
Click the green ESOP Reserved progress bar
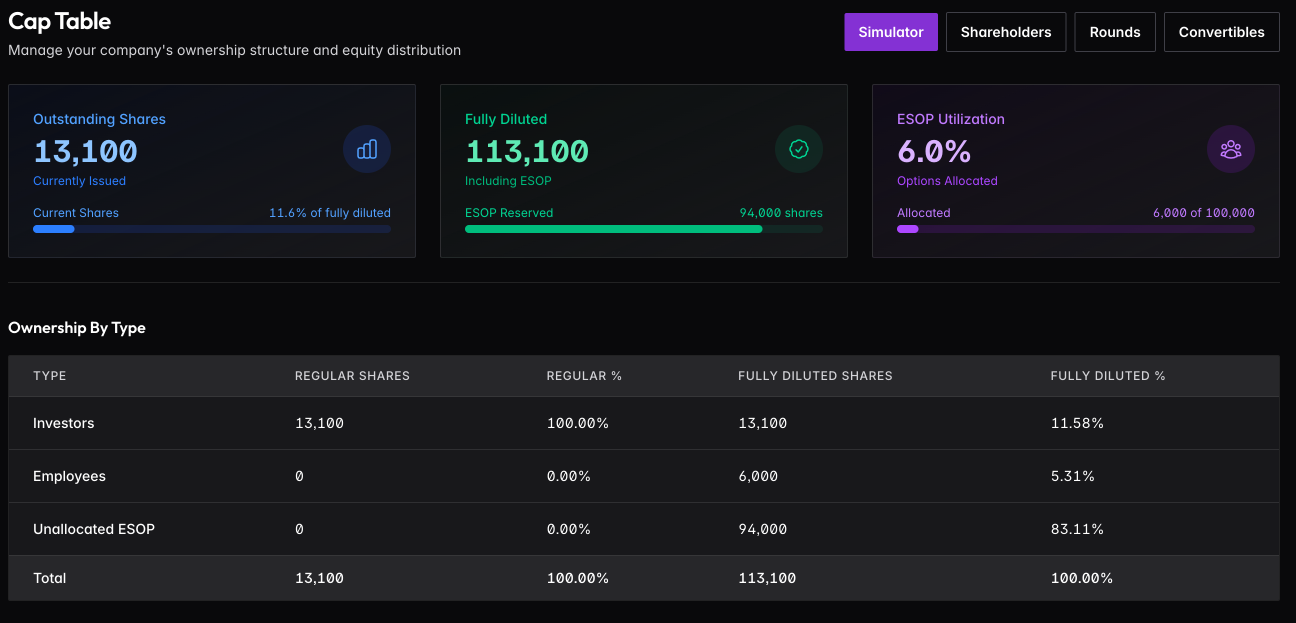644,229
